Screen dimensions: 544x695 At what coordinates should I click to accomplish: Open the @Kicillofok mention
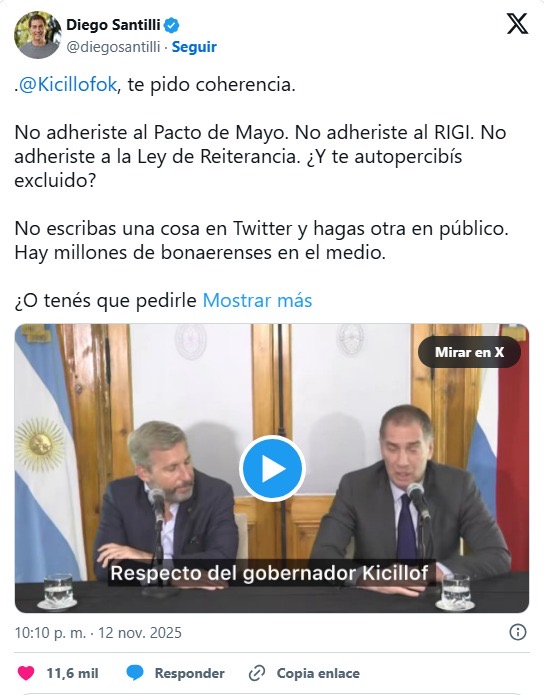click(68, 84)
